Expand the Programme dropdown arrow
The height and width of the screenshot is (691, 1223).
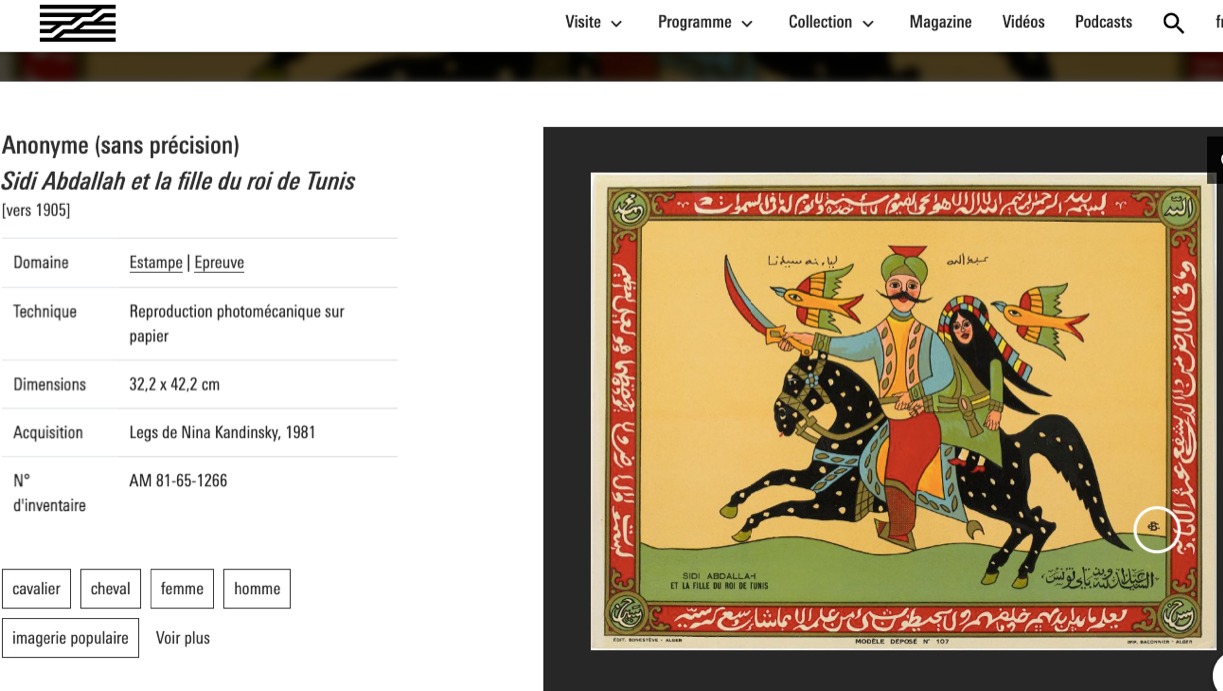pyautogui.click(x=747, y=24)
